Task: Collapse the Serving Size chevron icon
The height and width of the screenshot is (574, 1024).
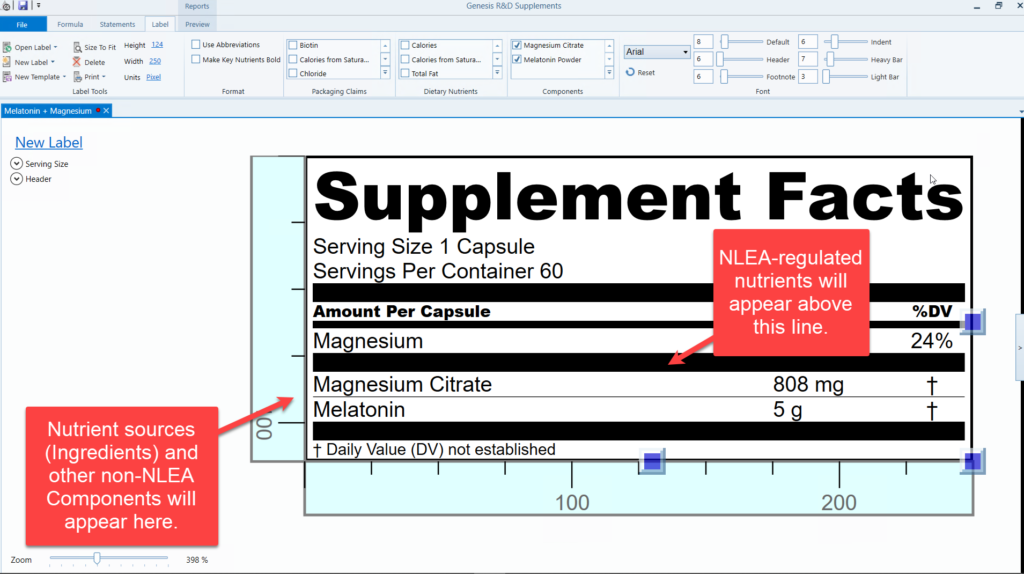Action: (x=16, y=163)
